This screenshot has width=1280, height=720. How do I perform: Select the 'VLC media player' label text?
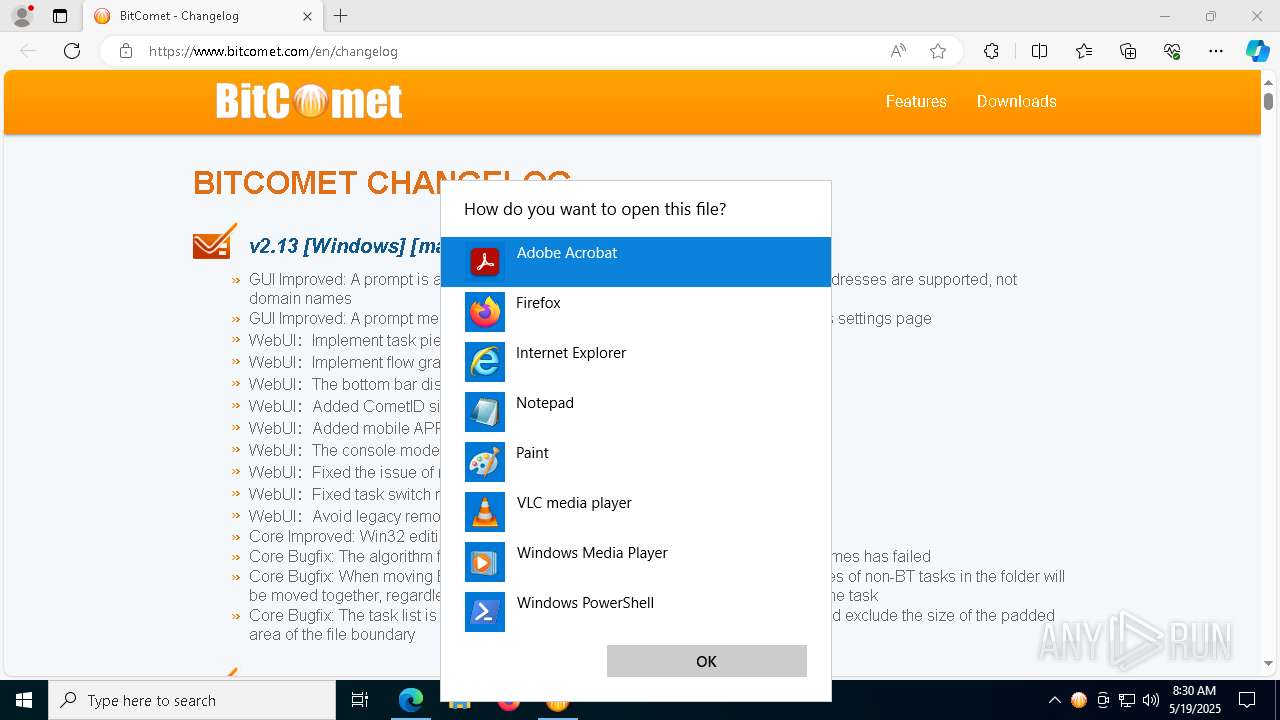click(x=574, y=503)
